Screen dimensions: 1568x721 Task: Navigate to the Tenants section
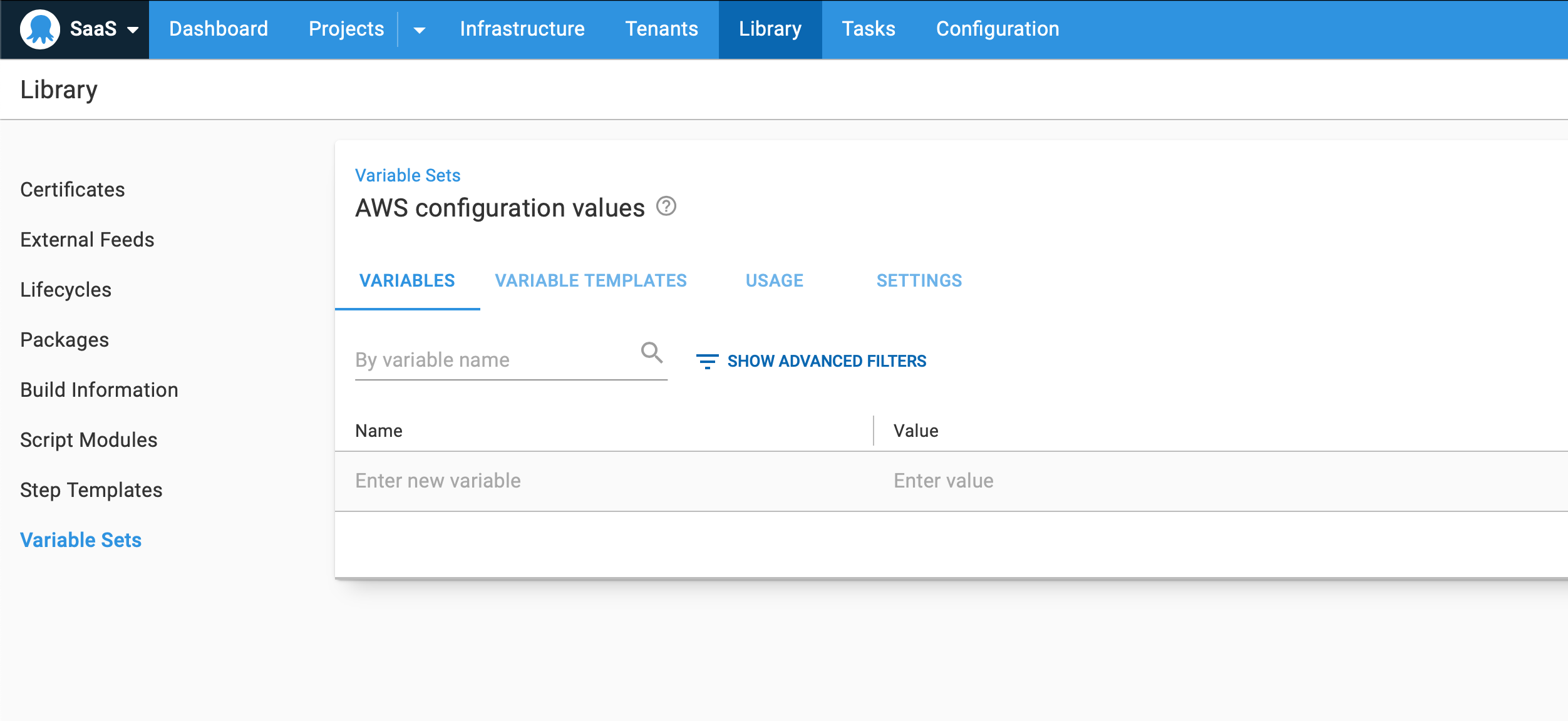click(x=661, y=29)
